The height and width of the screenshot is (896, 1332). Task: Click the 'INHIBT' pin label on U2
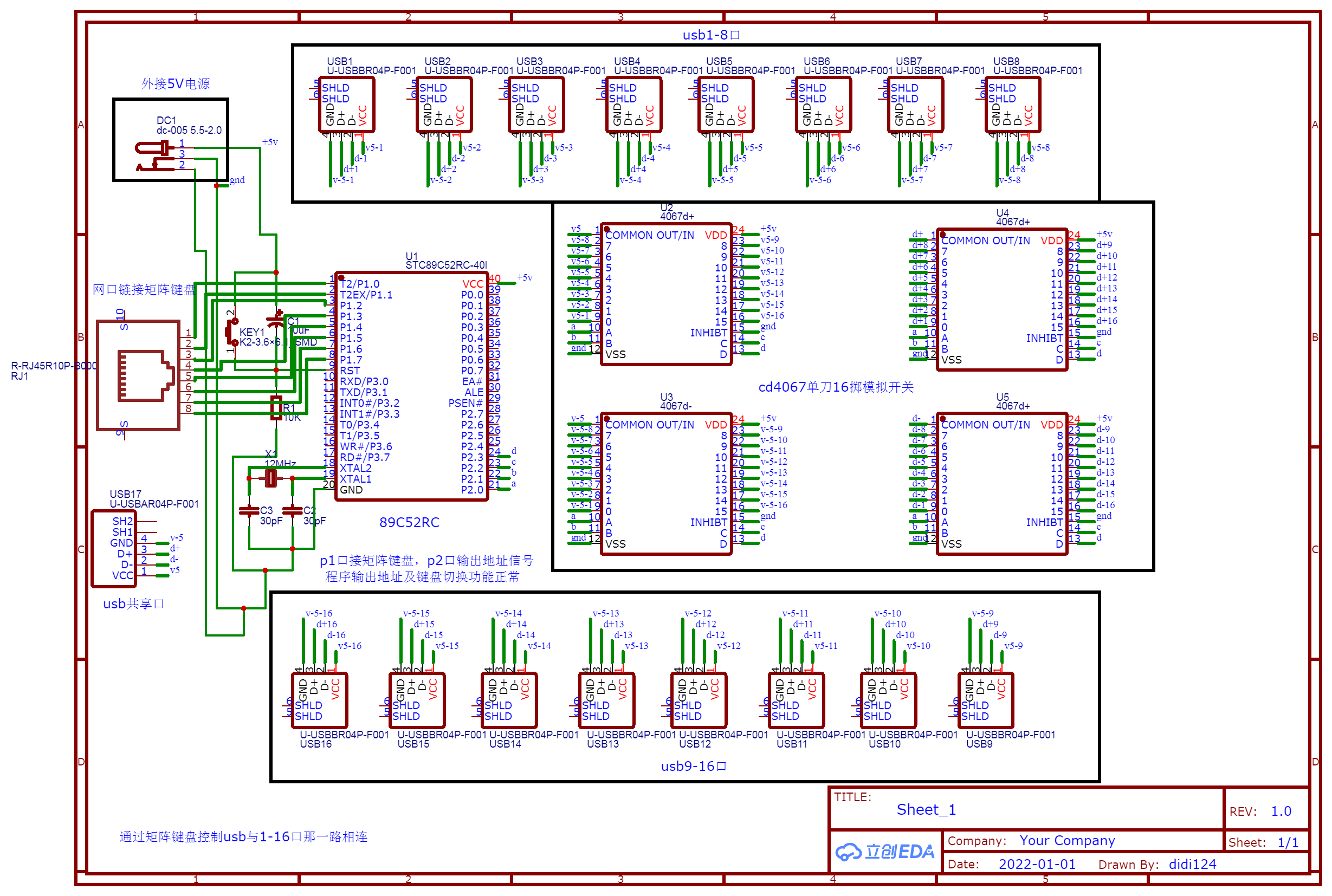[709, 333]
